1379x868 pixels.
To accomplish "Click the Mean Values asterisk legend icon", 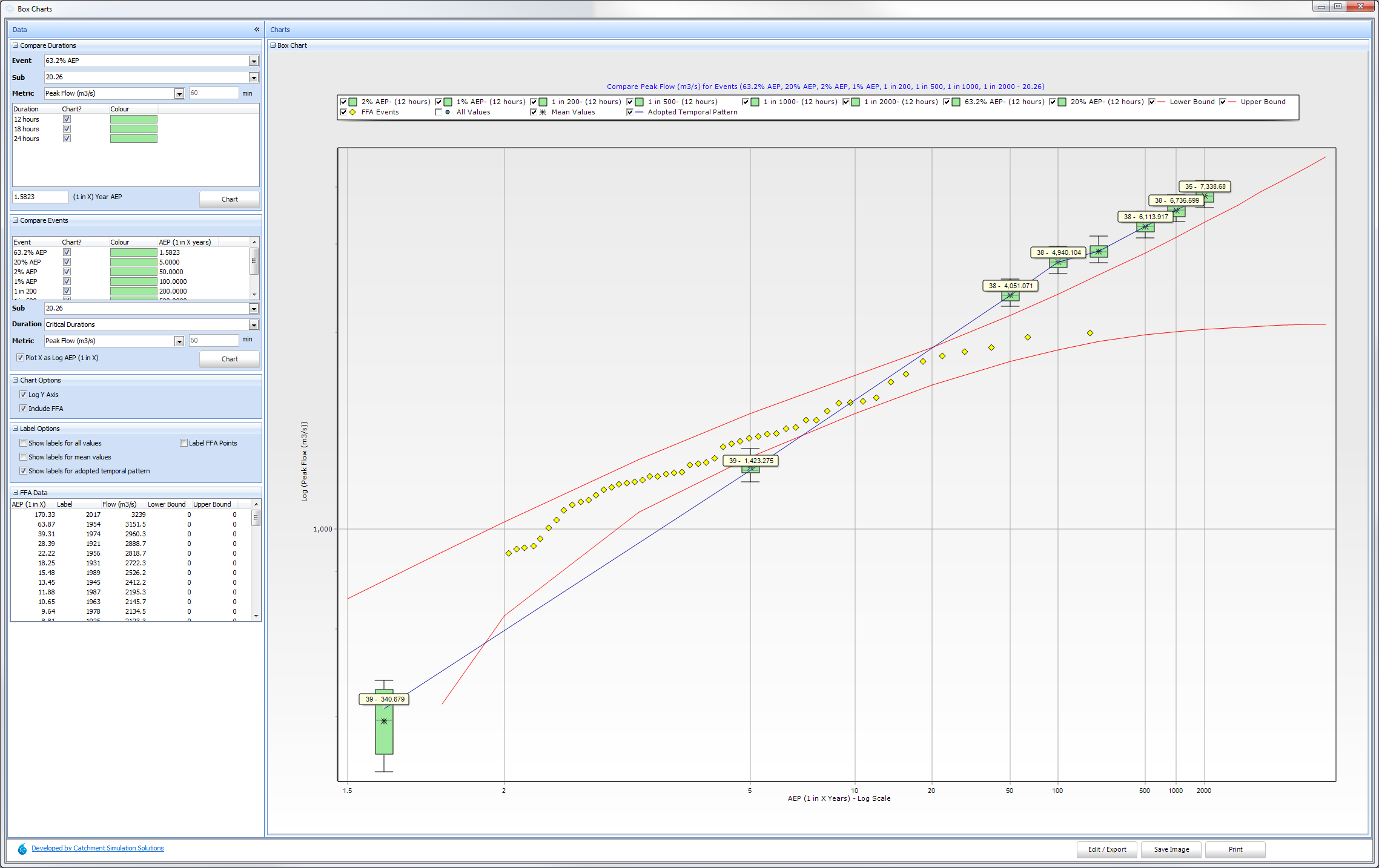I will 543,112.
